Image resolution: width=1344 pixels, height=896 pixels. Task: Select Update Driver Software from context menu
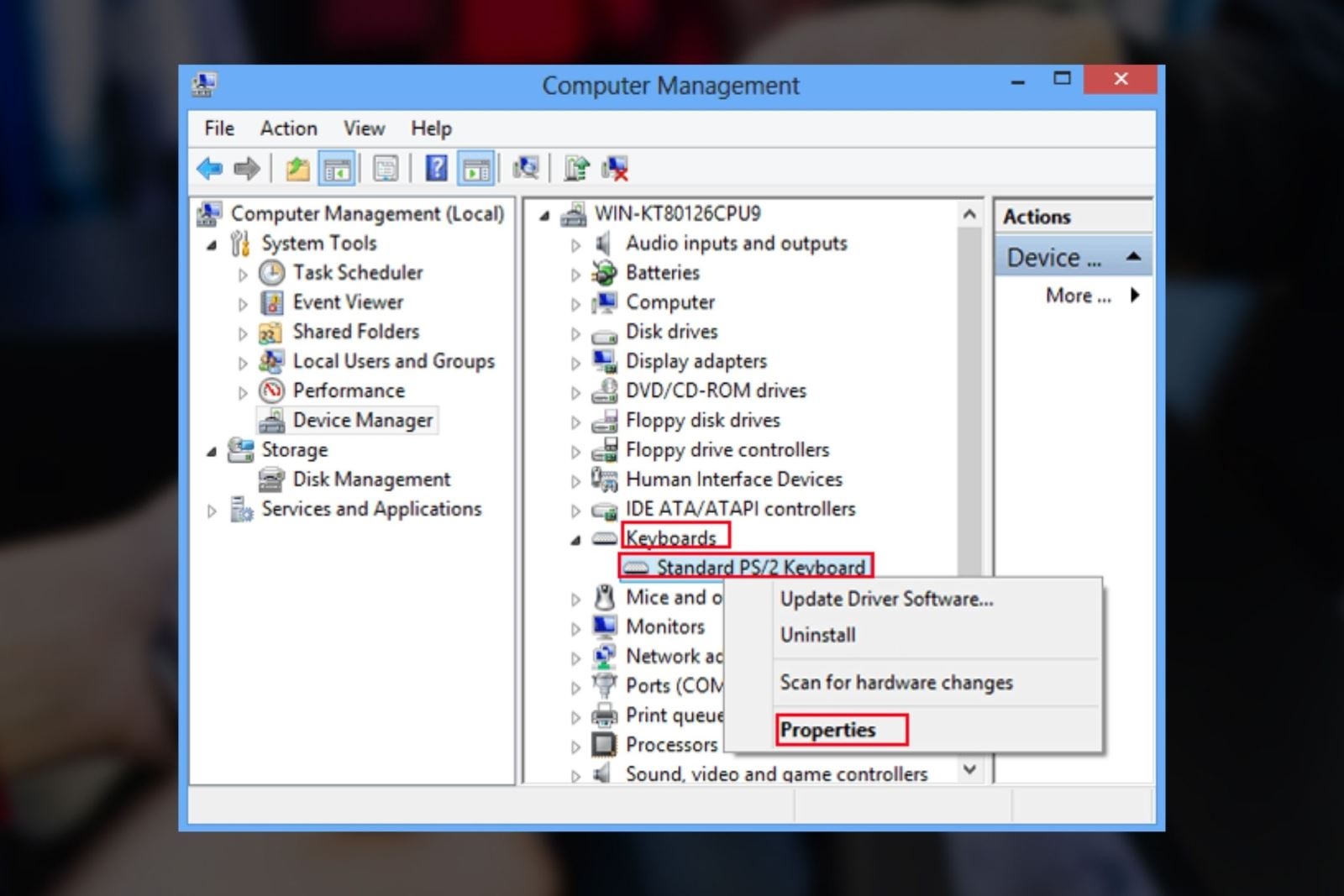[x=886, y=599]
